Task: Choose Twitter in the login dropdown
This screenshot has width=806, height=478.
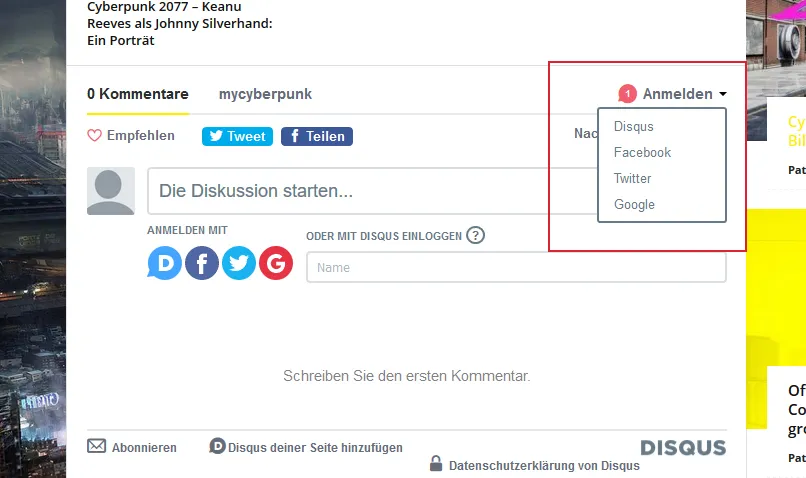Action: point(633,178)
